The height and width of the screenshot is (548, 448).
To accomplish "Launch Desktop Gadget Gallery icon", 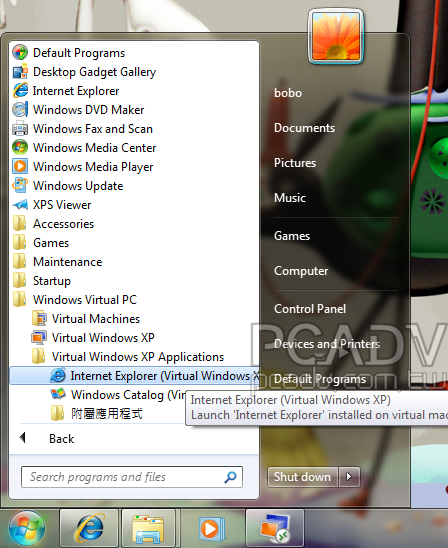I will point(20,72).
